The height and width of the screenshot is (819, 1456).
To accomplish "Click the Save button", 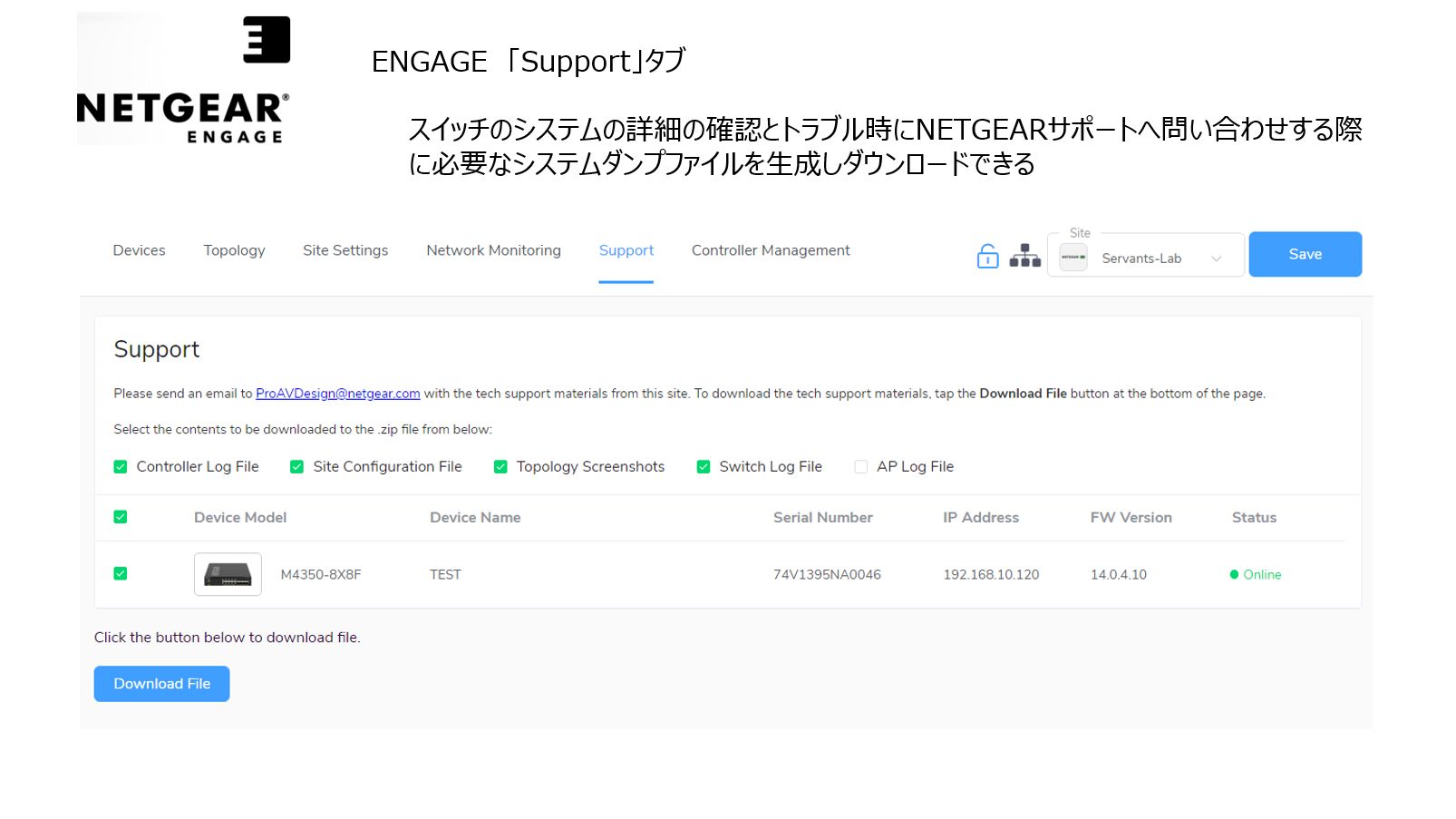I will point(1305,254).
